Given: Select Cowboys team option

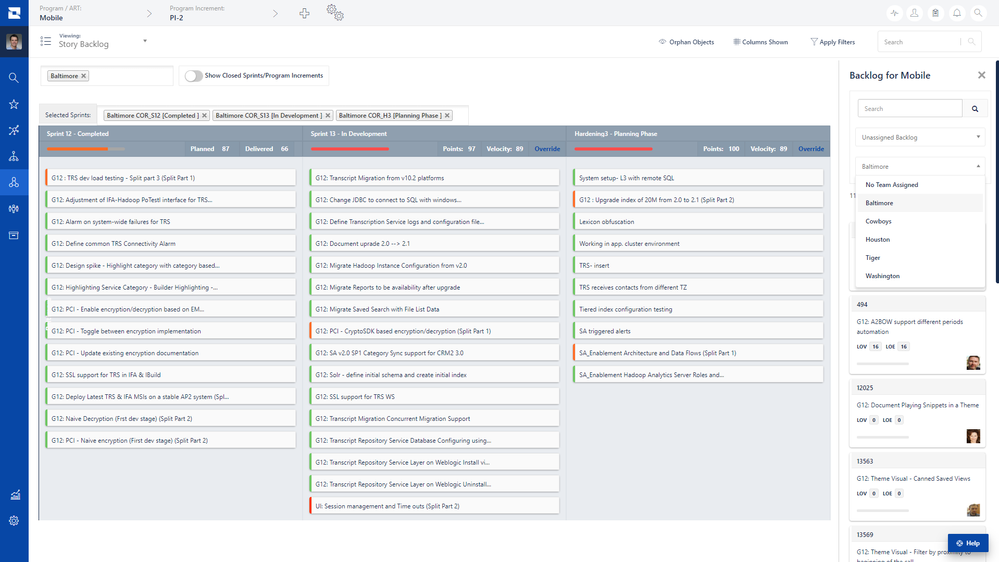Looking at the screenshot, I should click(920, 221).
